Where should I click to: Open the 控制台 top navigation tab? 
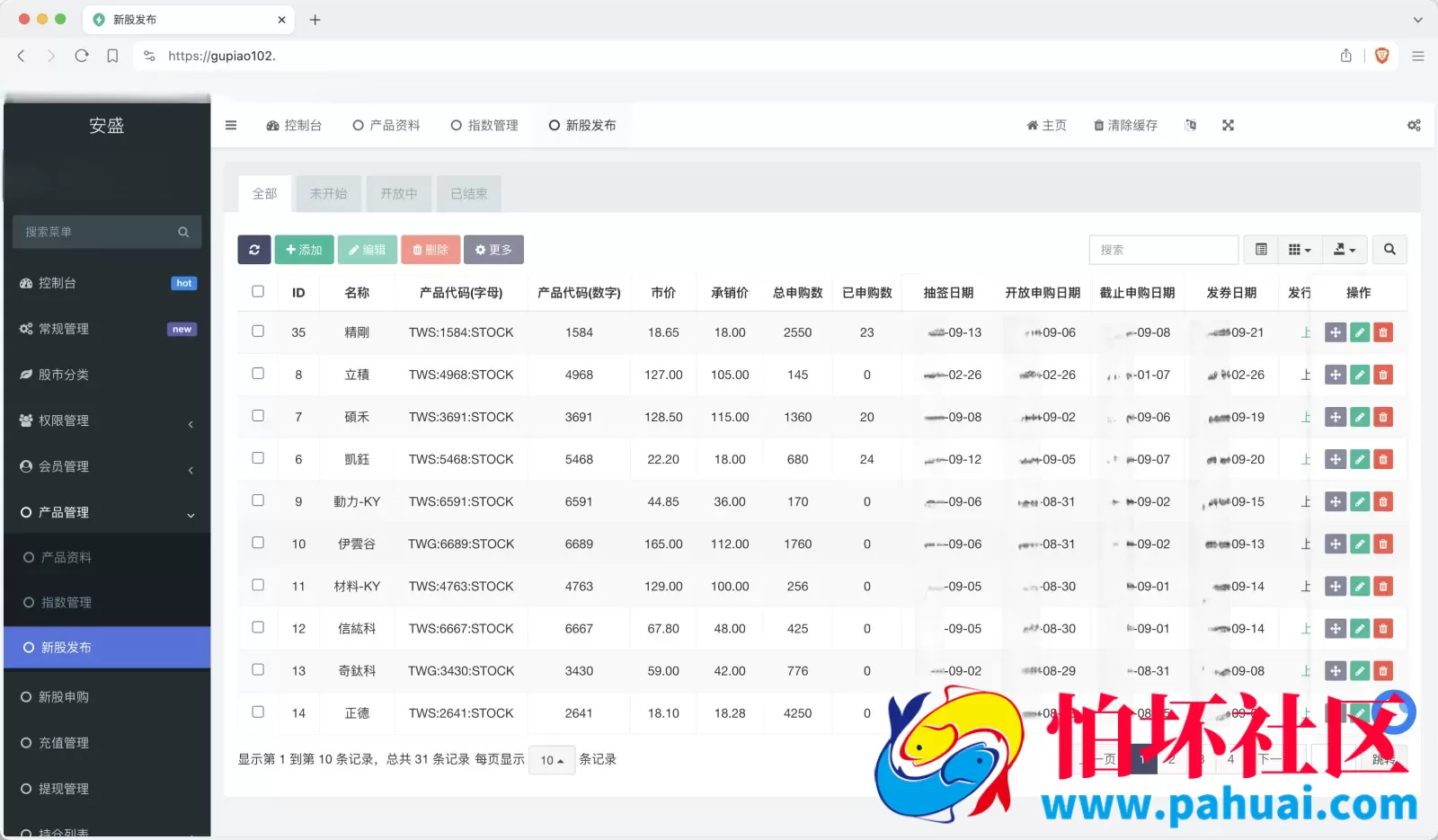tap(294, 126)
